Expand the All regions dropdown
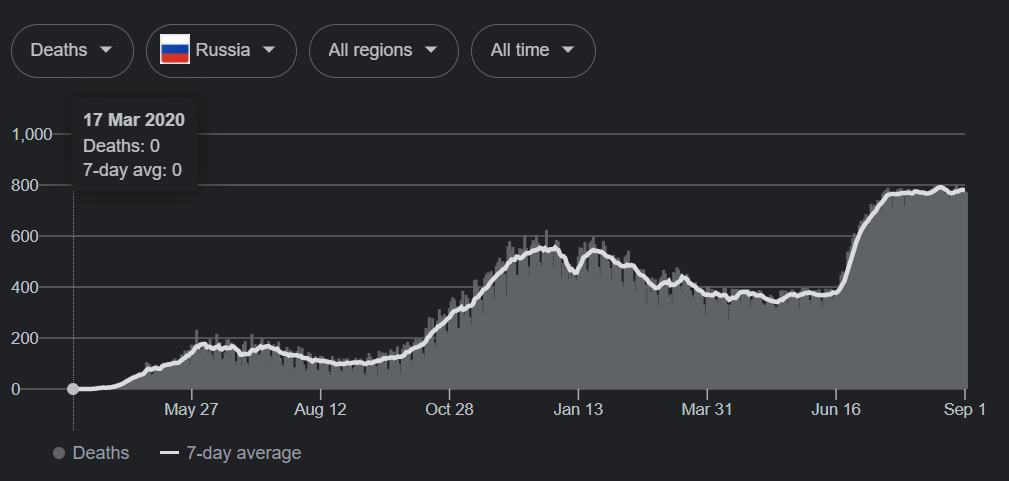Screen dimensions: 1009x481 tap(384, 50)
